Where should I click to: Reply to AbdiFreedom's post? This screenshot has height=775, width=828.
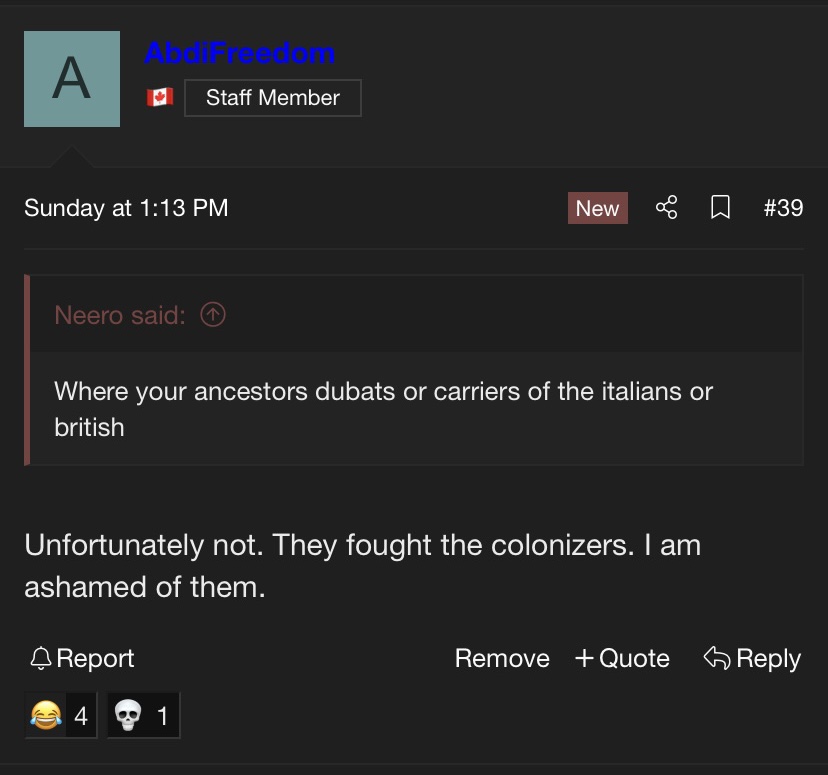click(x=752, y=658)
